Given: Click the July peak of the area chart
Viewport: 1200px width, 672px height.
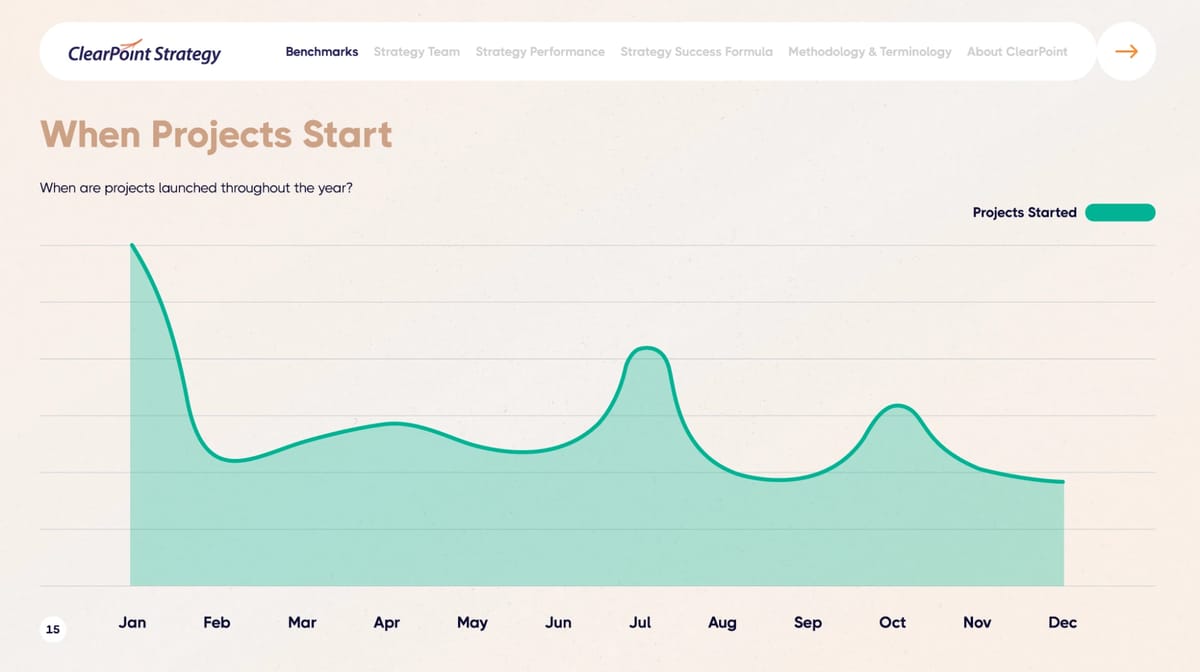Looking at the screenshot, I should click(x=647, y=348).
